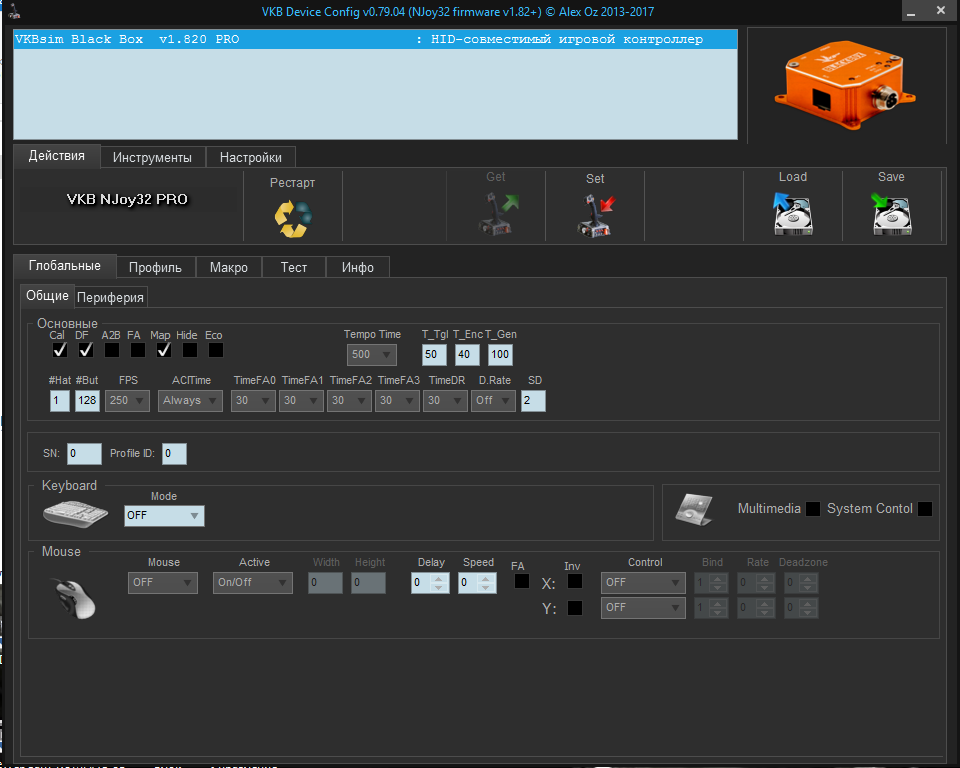This screenshot has width=960, height=768.
Task: Switch to the Глобальные tab
Action: 65,266
